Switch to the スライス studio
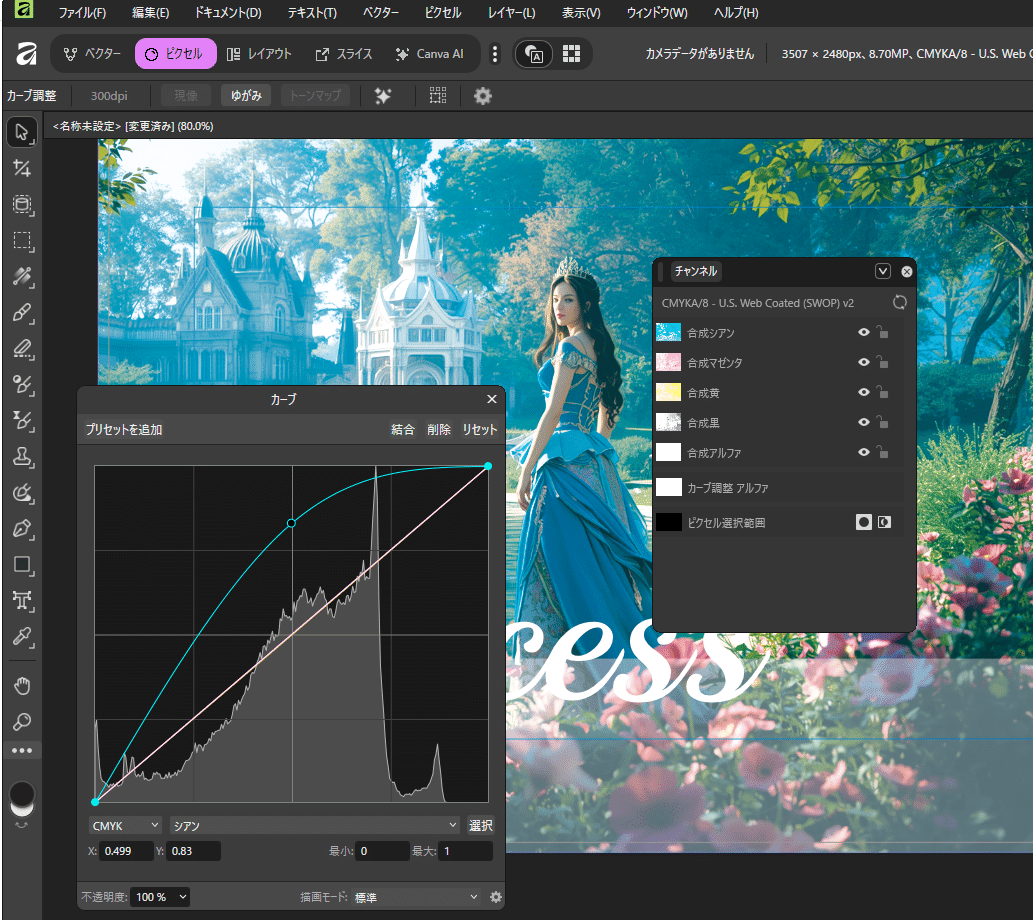Screen dimensions: 1033x920 (x=344, y=54)
